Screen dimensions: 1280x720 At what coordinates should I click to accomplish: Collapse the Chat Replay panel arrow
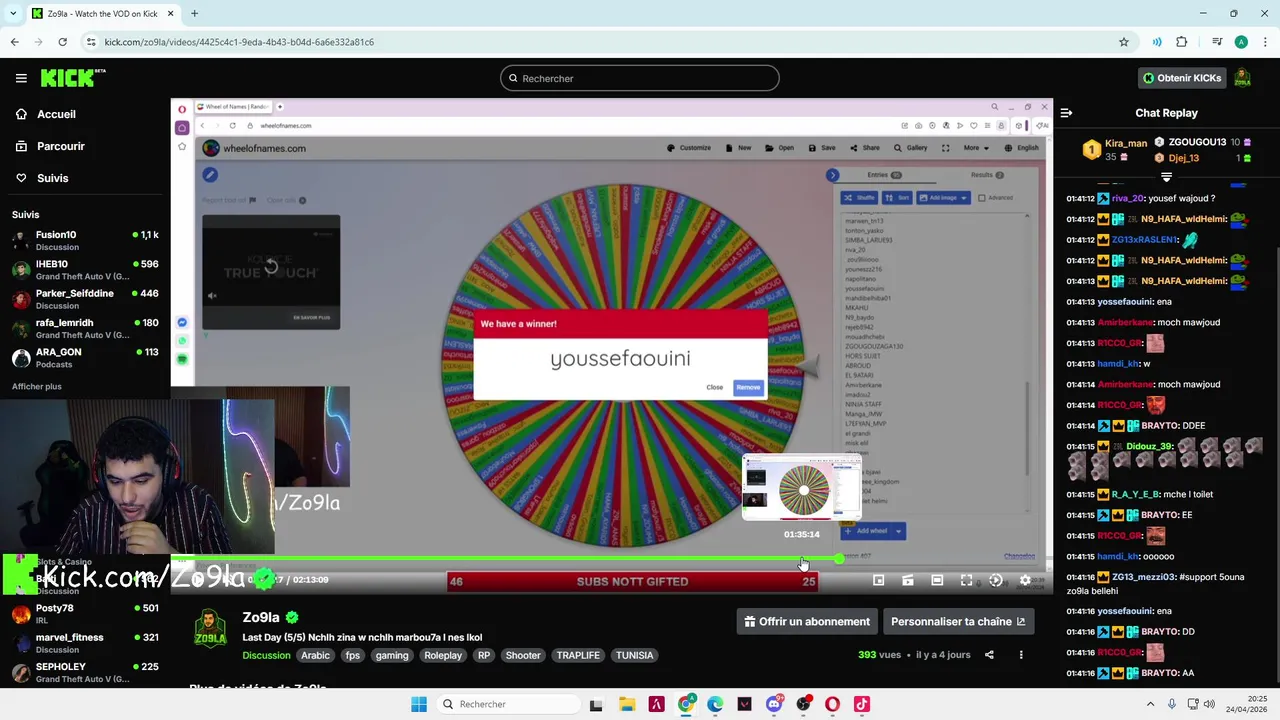pyautogui.click(x=1066, y=113)
